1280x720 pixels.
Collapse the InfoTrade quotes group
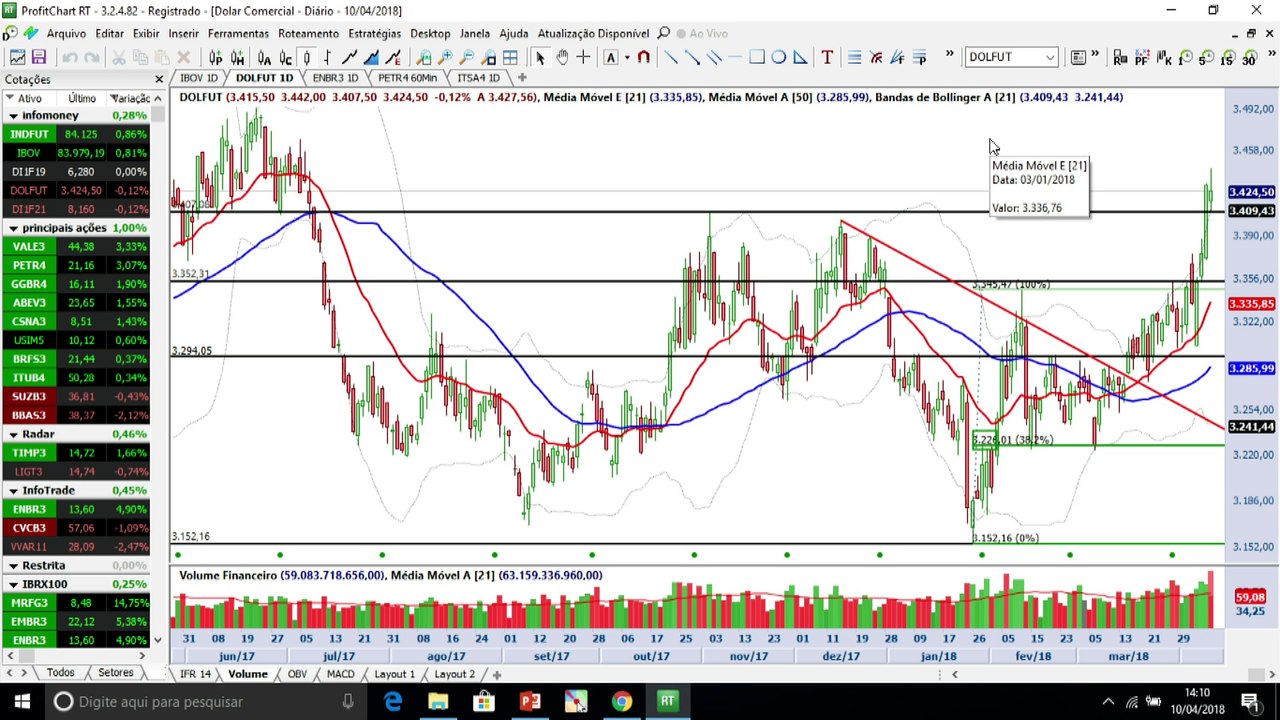pyautogui.click(x=14, y=491)
